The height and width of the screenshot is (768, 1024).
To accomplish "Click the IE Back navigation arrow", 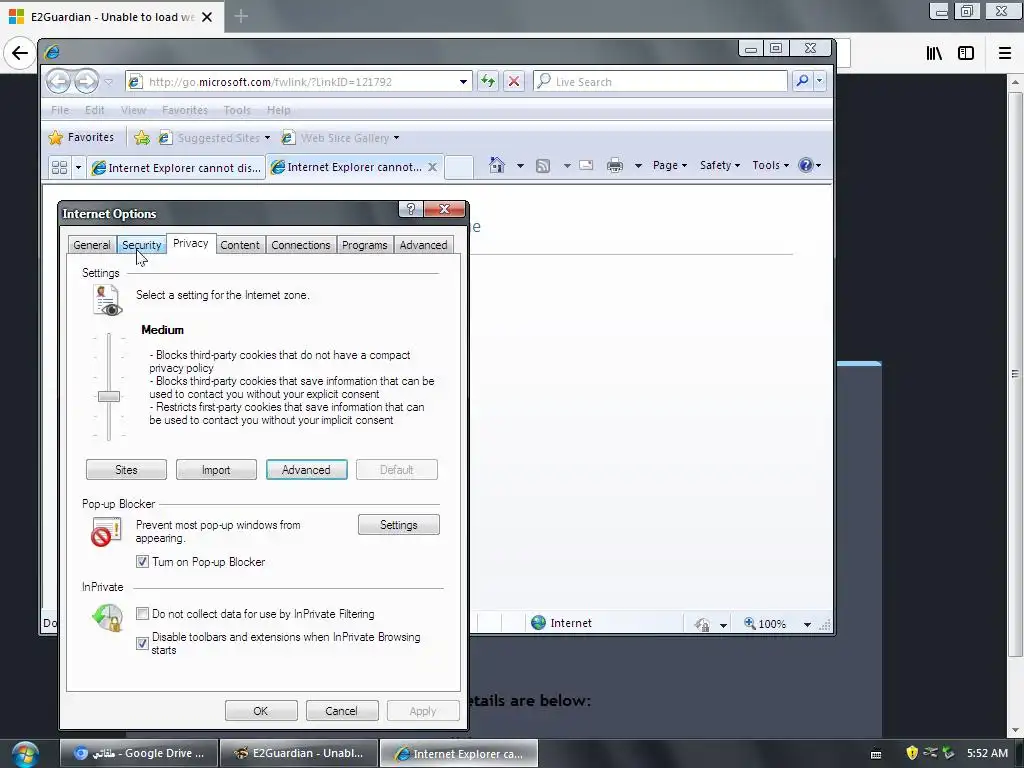I will click(x=59, y=82).
